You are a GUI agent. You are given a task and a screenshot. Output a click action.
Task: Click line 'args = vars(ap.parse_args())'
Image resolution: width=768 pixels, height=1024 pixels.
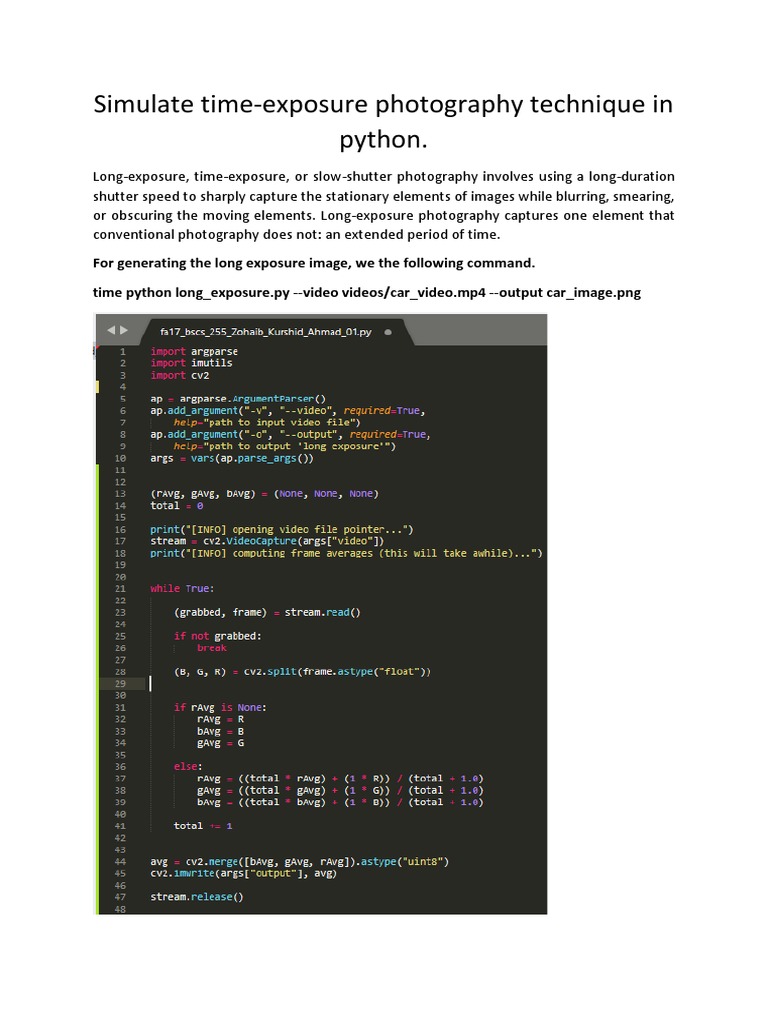point(232,458)
